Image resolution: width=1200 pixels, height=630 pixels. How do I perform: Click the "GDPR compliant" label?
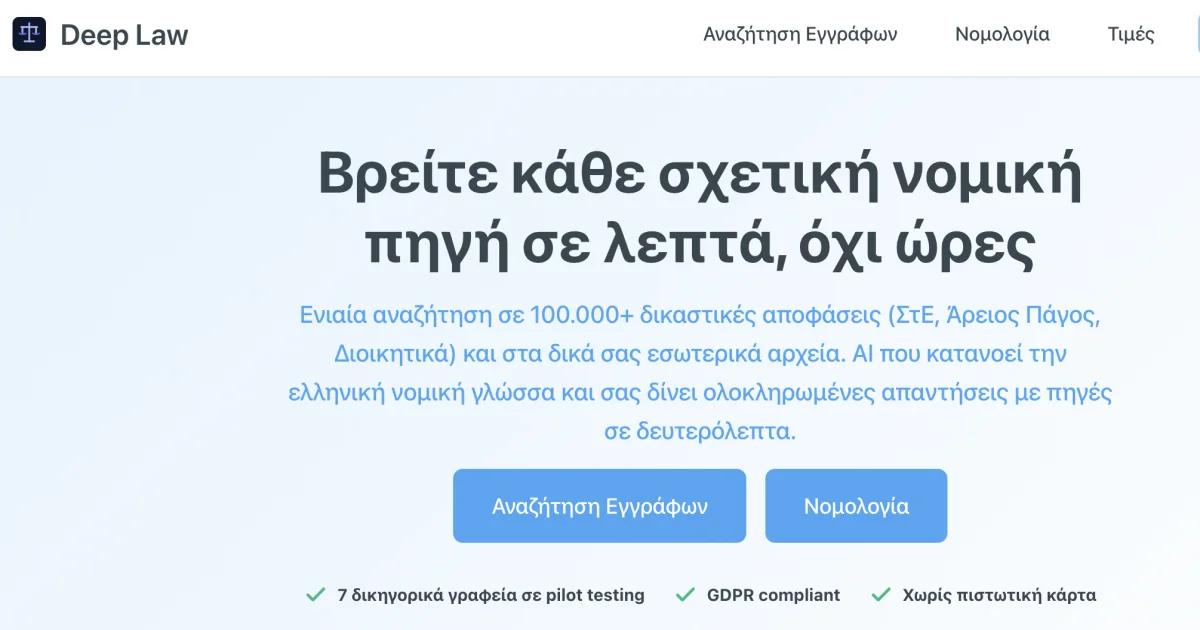(x=773, y=595)
